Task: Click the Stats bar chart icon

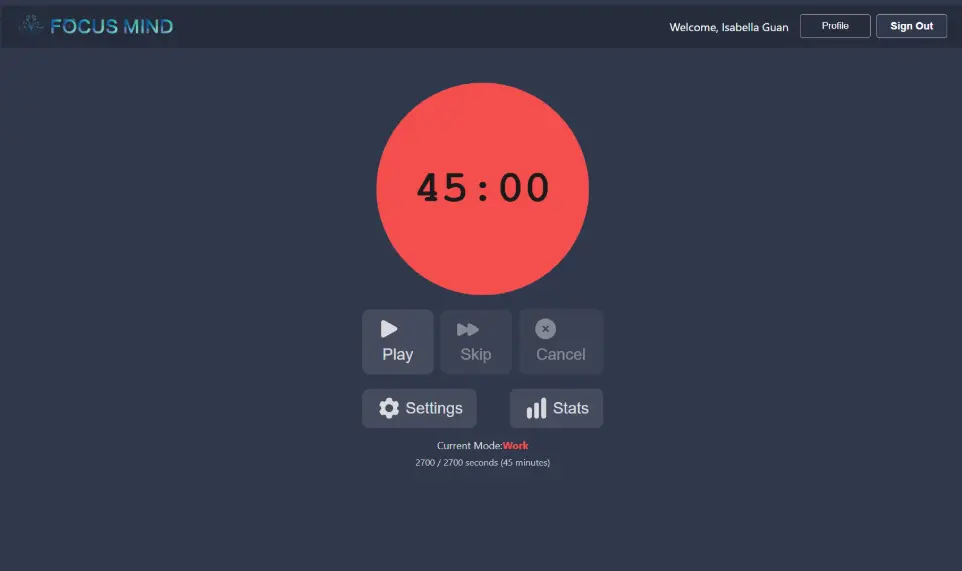Action: click(537, 408)
